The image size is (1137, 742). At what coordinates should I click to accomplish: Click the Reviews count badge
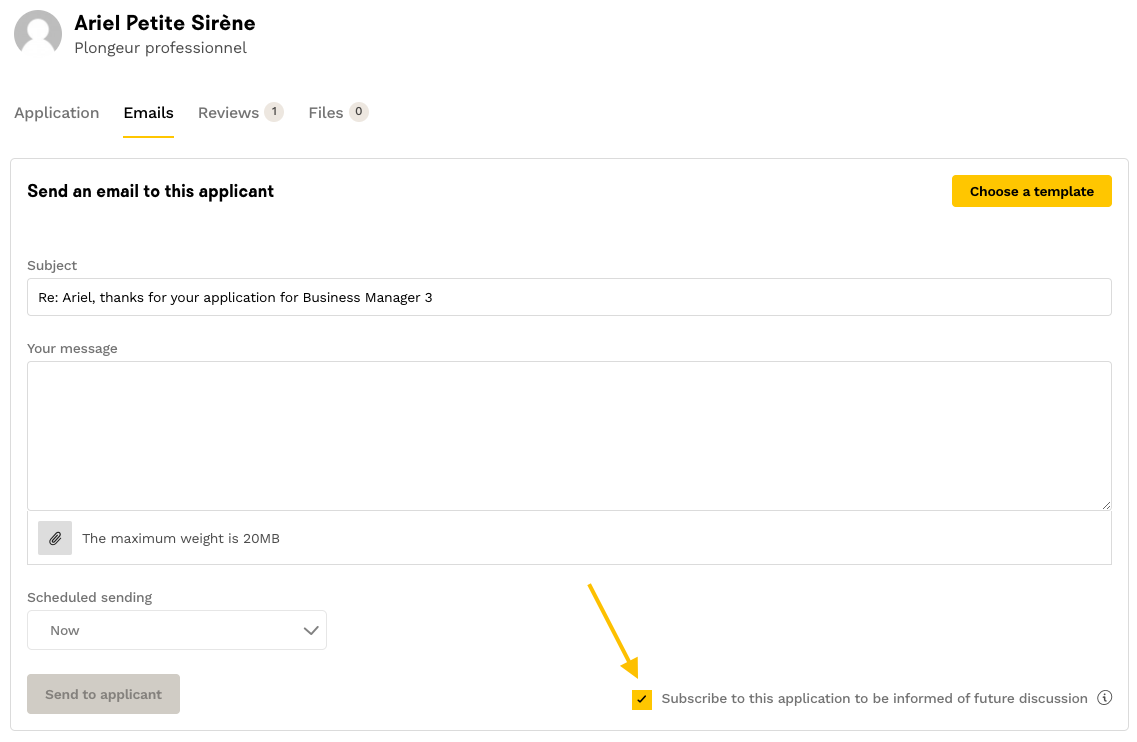click(273, 112)
